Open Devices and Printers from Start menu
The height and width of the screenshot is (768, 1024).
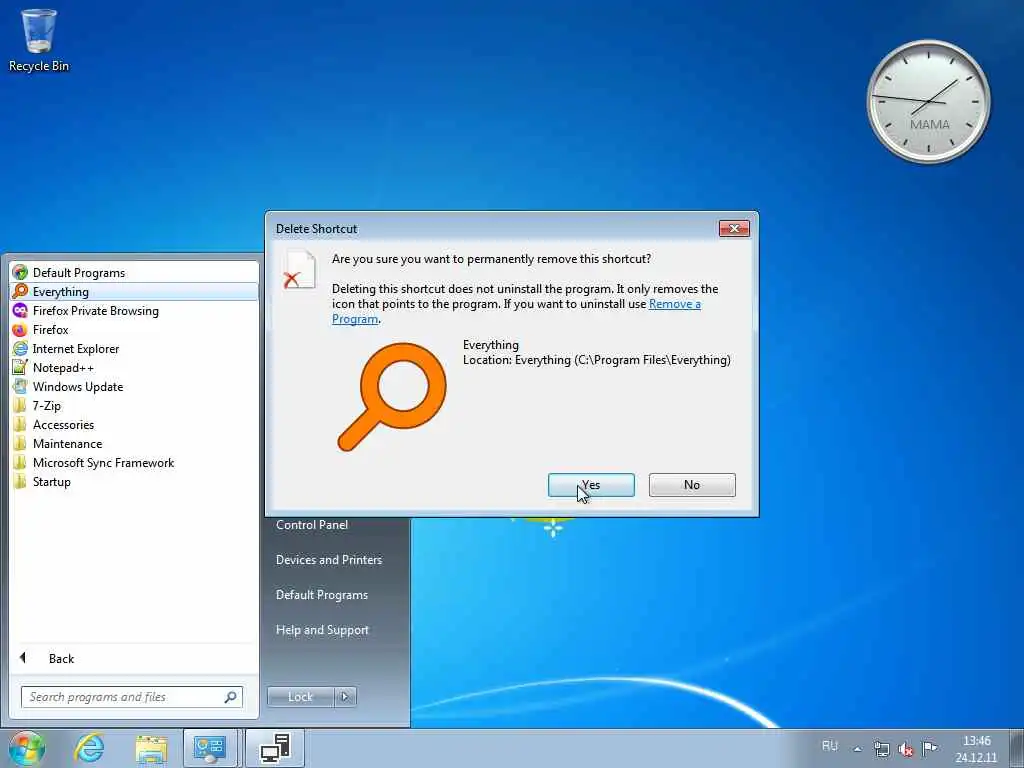[x=328, y=560]
